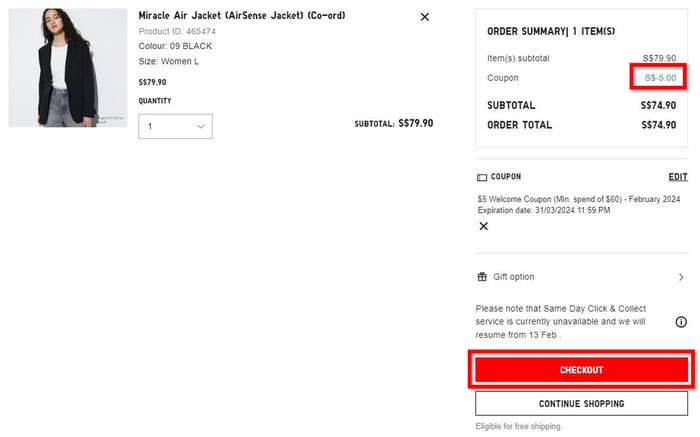Click the S$-5.00 coupon discount amount

(x=659, y=78)
